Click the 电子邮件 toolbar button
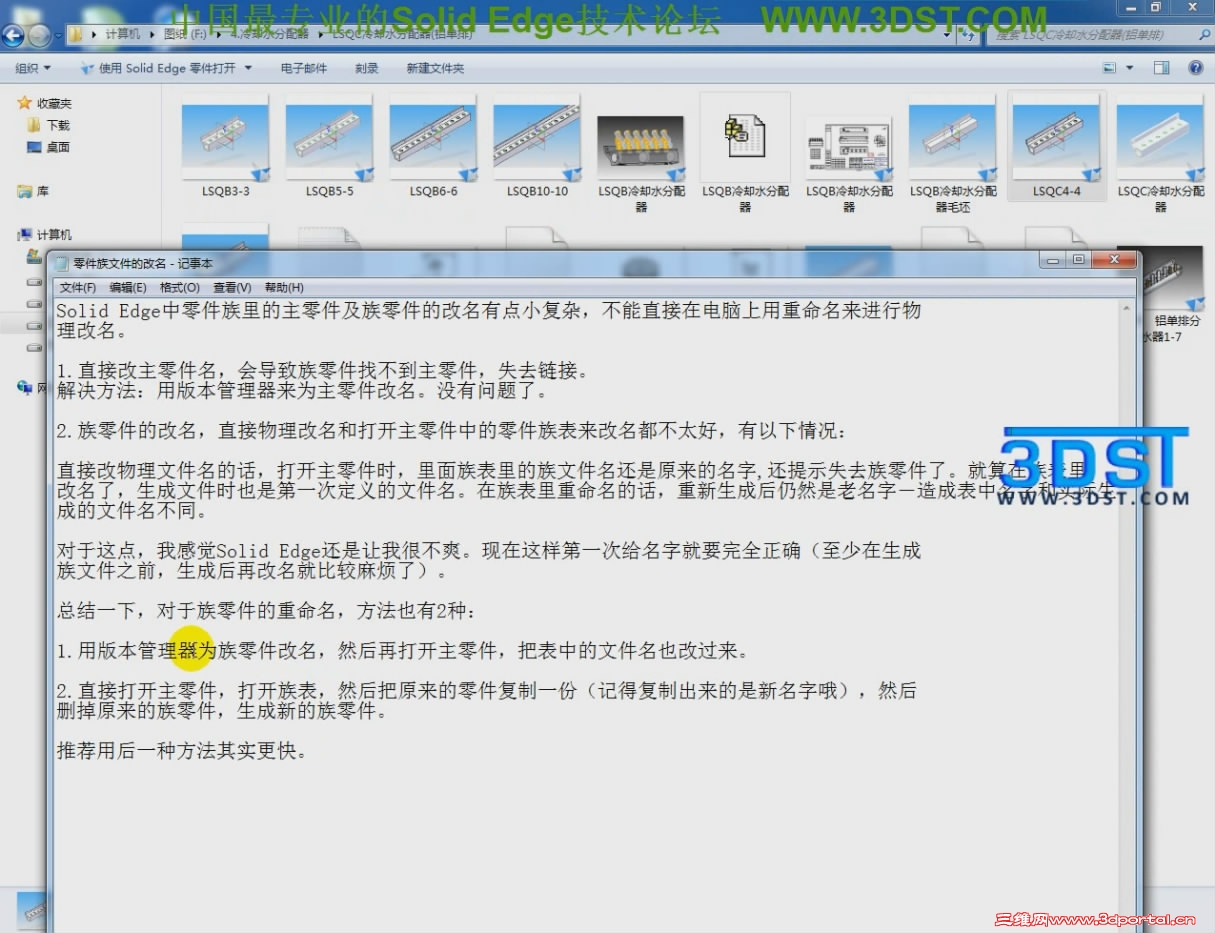Viewport: 1215px width, 933px height. 304,68
